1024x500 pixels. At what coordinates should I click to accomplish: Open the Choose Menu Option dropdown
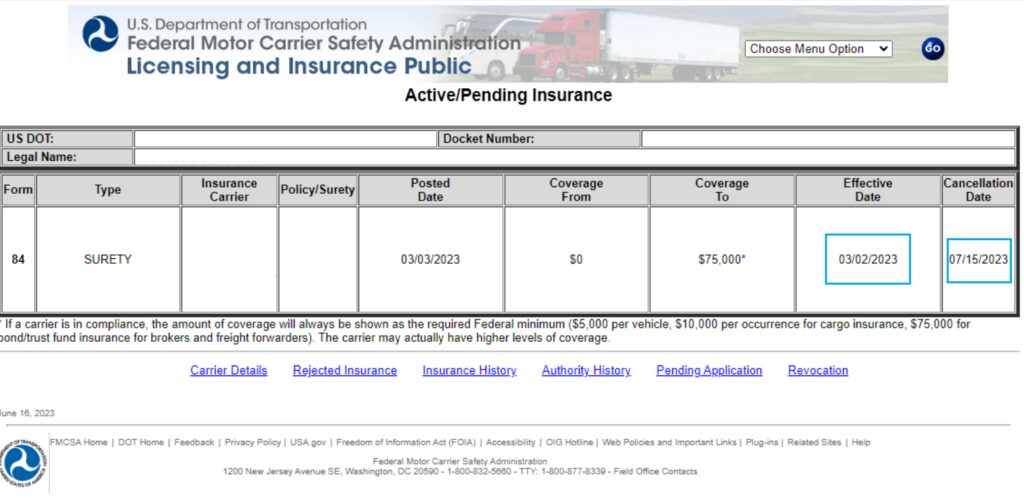818,48
